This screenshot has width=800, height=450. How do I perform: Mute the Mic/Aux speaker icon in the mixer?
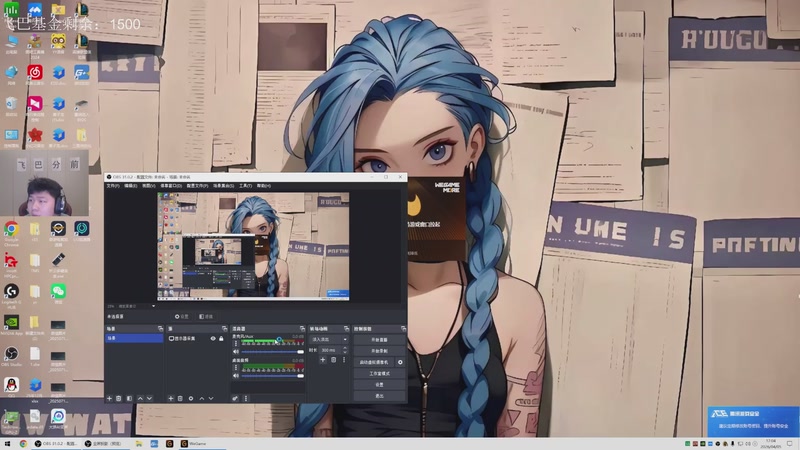tap(236, 352)
